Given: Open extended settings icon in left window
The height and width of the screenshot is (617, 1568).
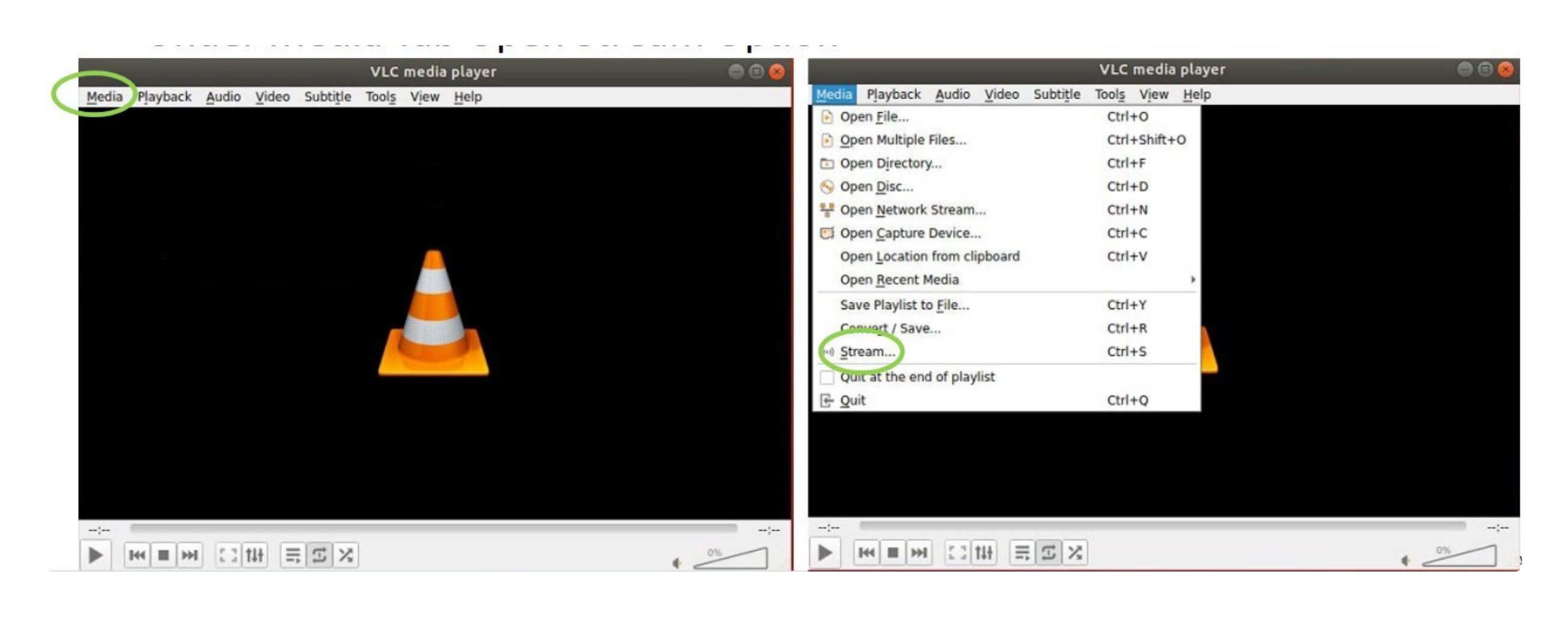Looking at the screenshot, I should [254, 555].
